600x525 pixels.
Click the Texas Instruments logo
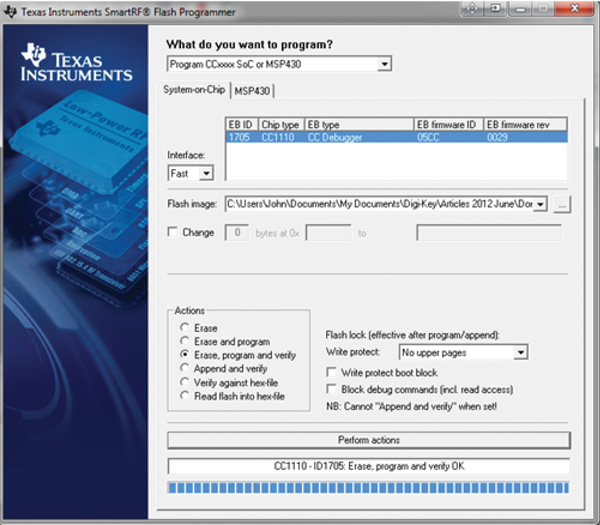[77, 63]
